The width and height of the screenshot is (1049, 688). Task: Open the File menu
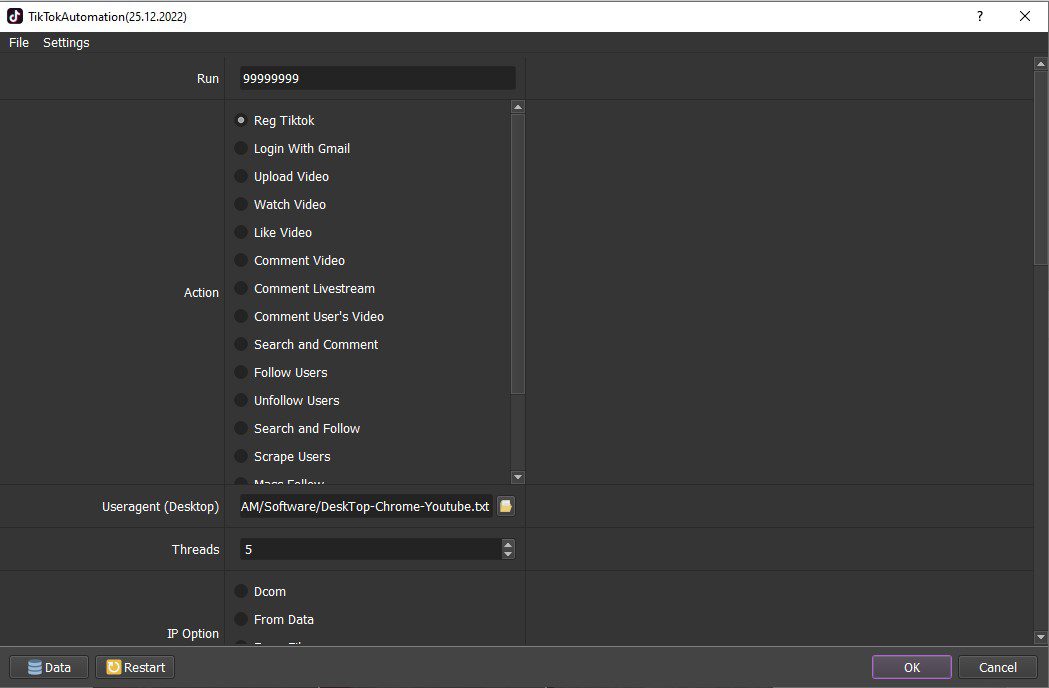click(x=19, y=42)
